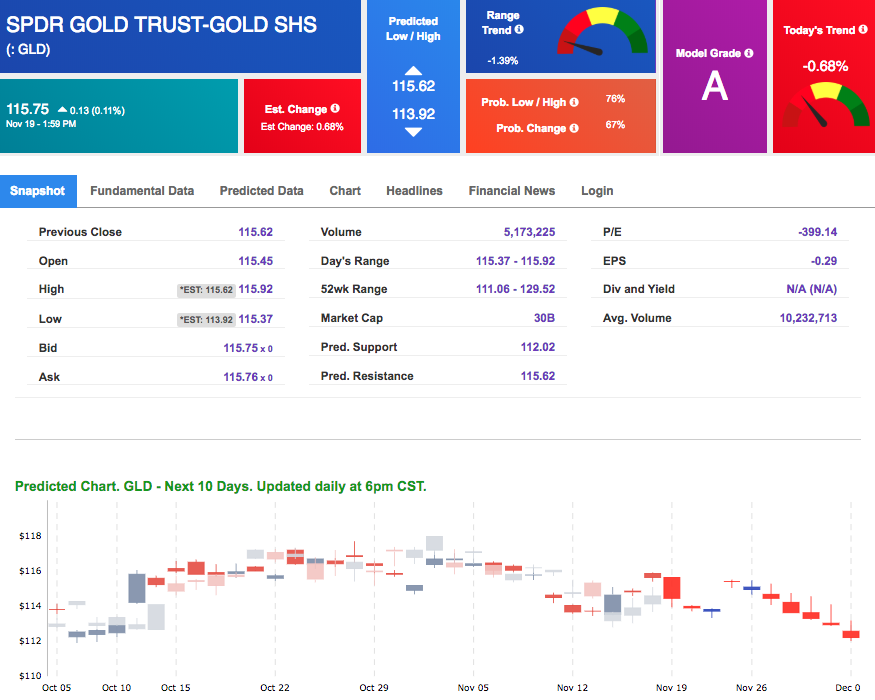
Task: Click the Ask value 115.76 x 0
Action: (x=248, y=377)
